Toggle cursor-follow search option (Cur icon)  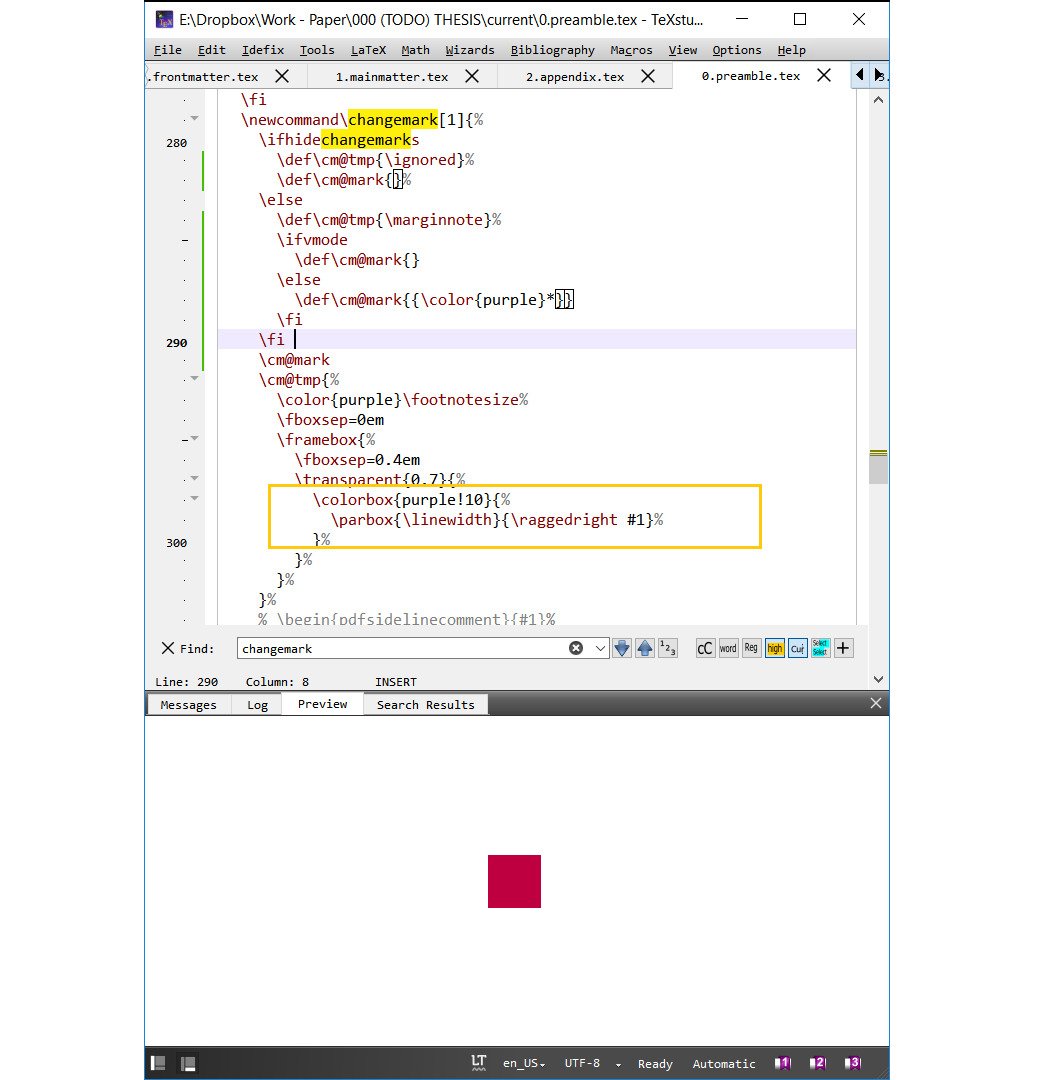[x=797, y=648]
